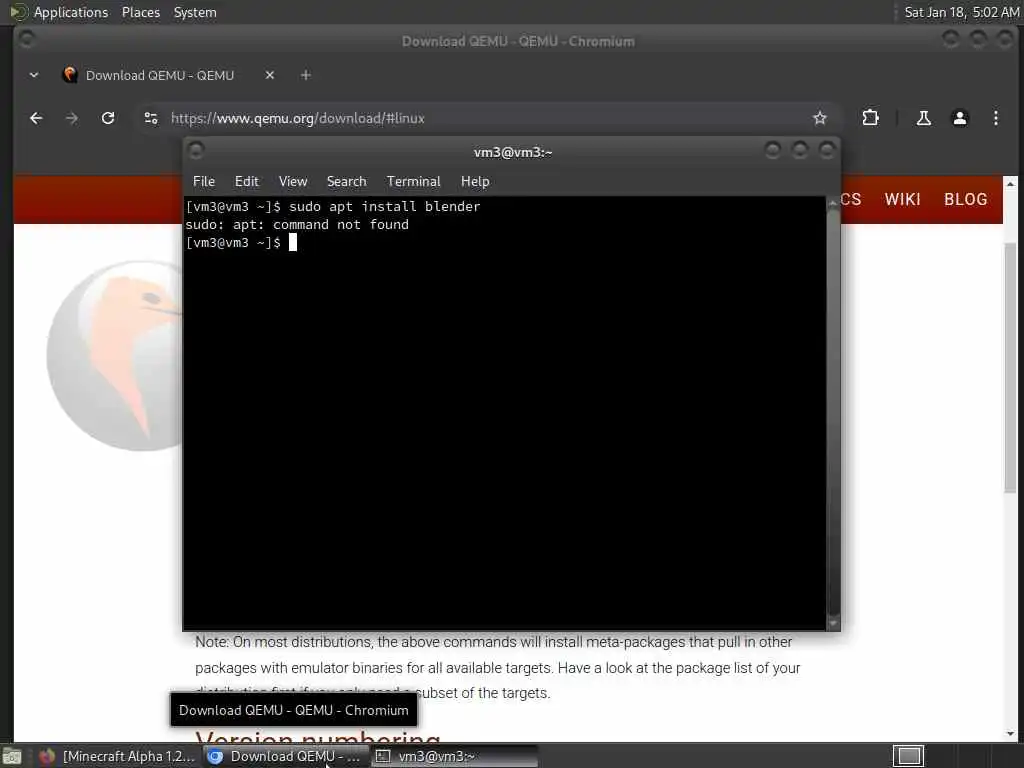Viewport: 1024px width, 768px height.
Task: Open the Chromium profile icon
Action: click(x=959, y=118)
